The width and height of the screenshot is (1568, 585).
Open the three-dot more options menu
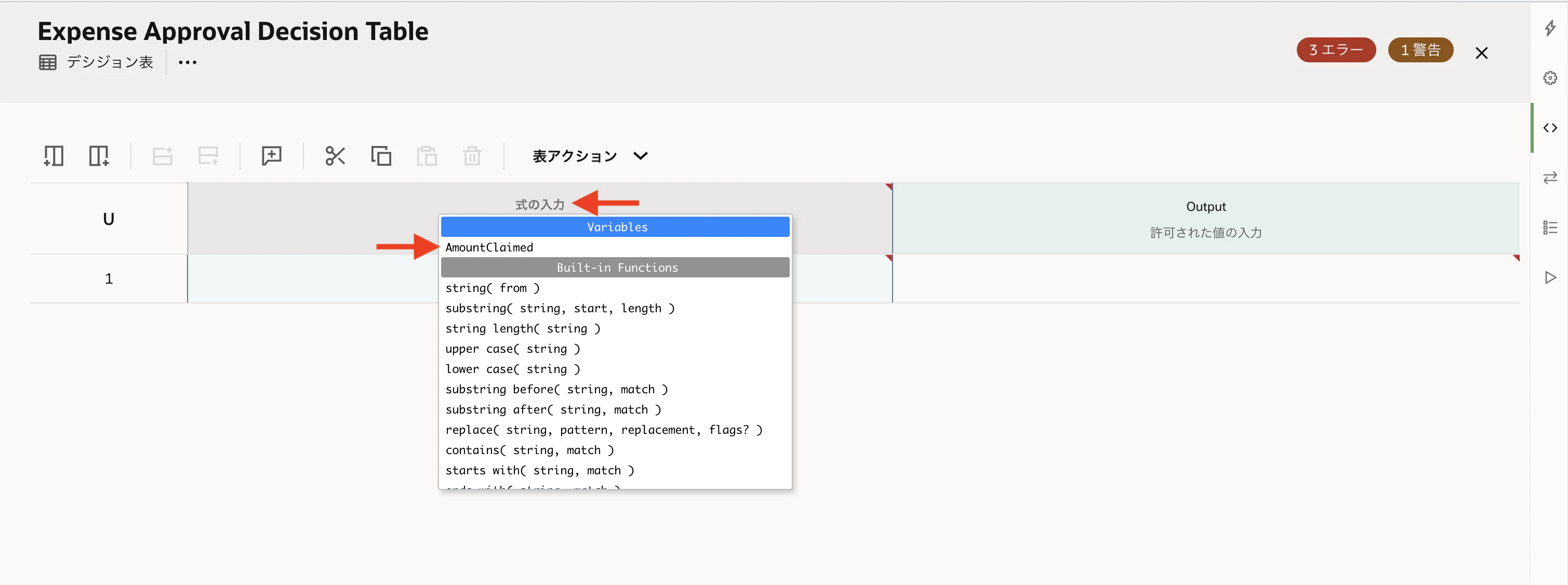coord(188,62)
